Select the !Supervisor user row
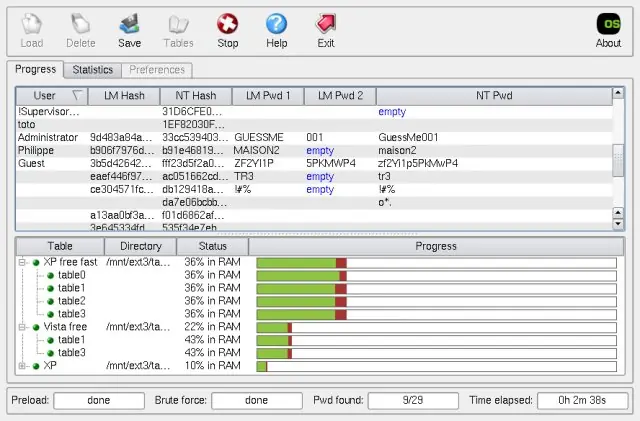 coord(314,111)
